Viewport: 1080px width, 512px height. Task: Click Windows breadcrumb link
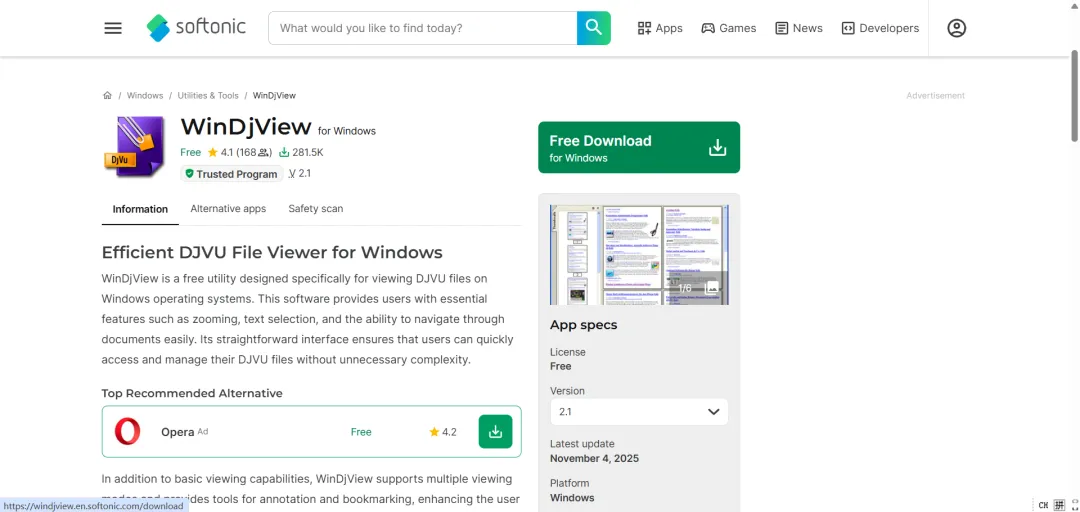pos(145,96)
